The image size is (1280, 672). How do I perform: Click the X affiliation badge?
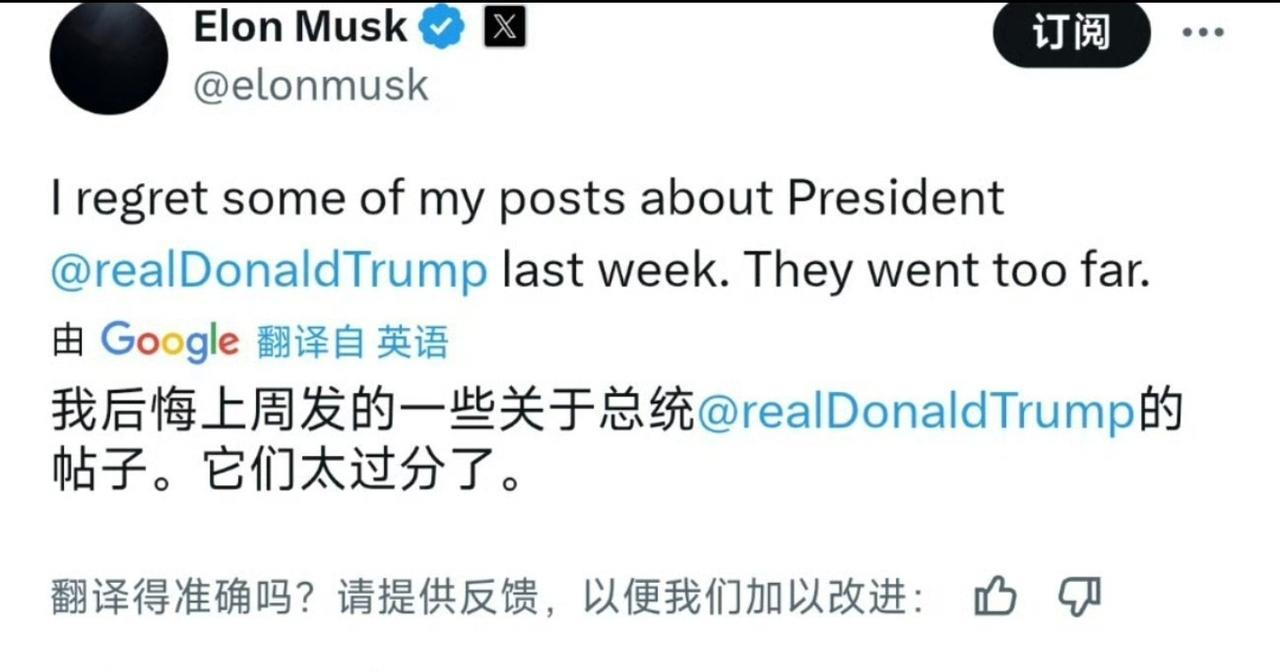[505, 29]
